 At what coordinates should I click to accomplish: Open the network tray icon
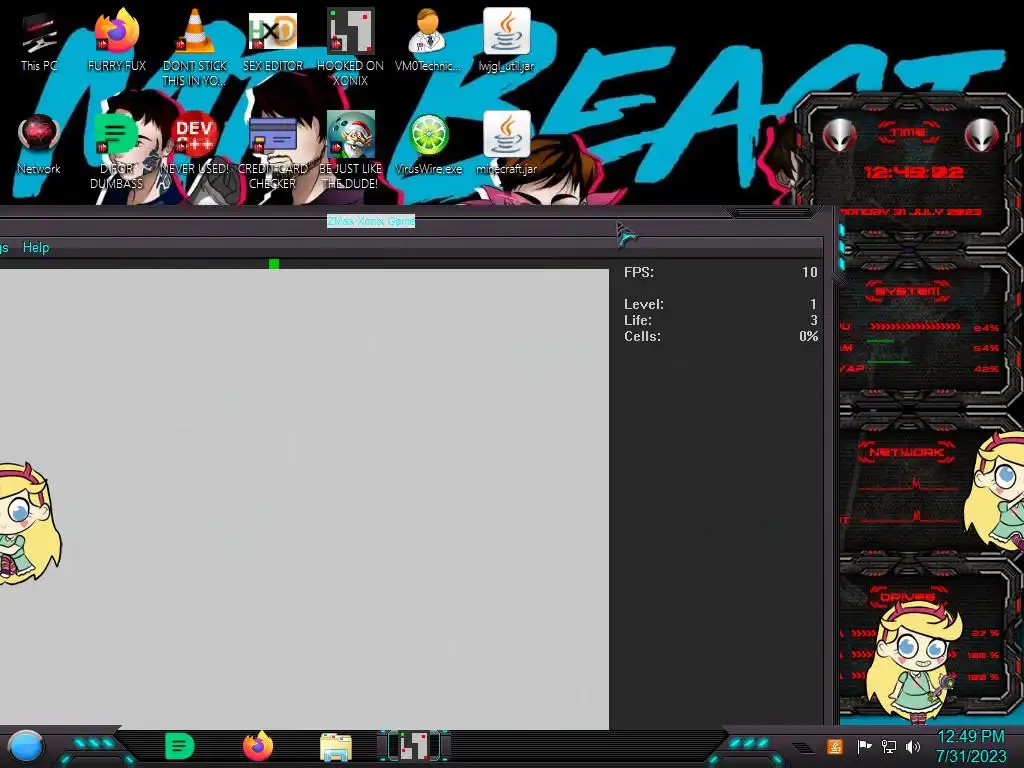889,746
